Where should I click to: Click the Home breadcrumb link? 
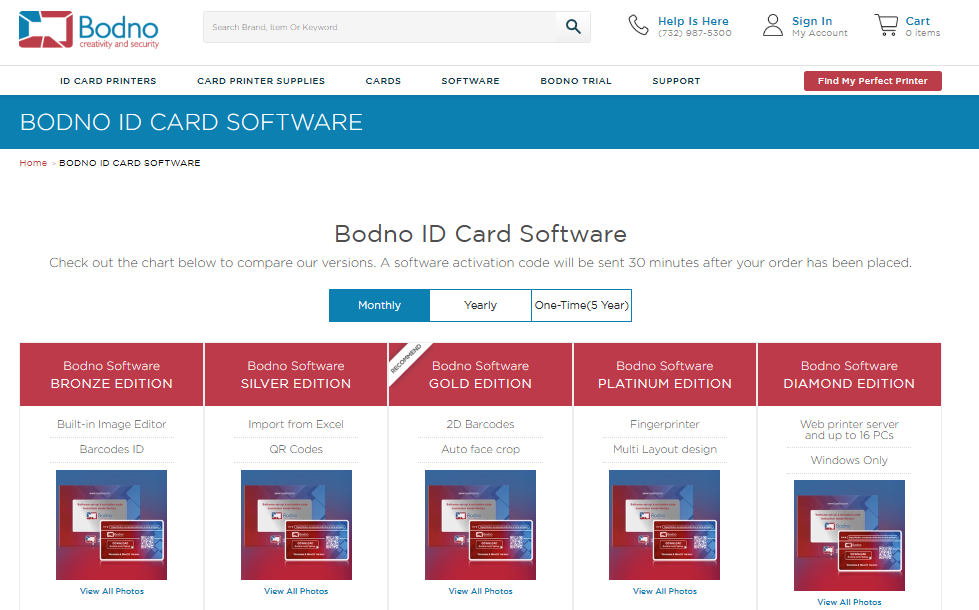point(33,163)
